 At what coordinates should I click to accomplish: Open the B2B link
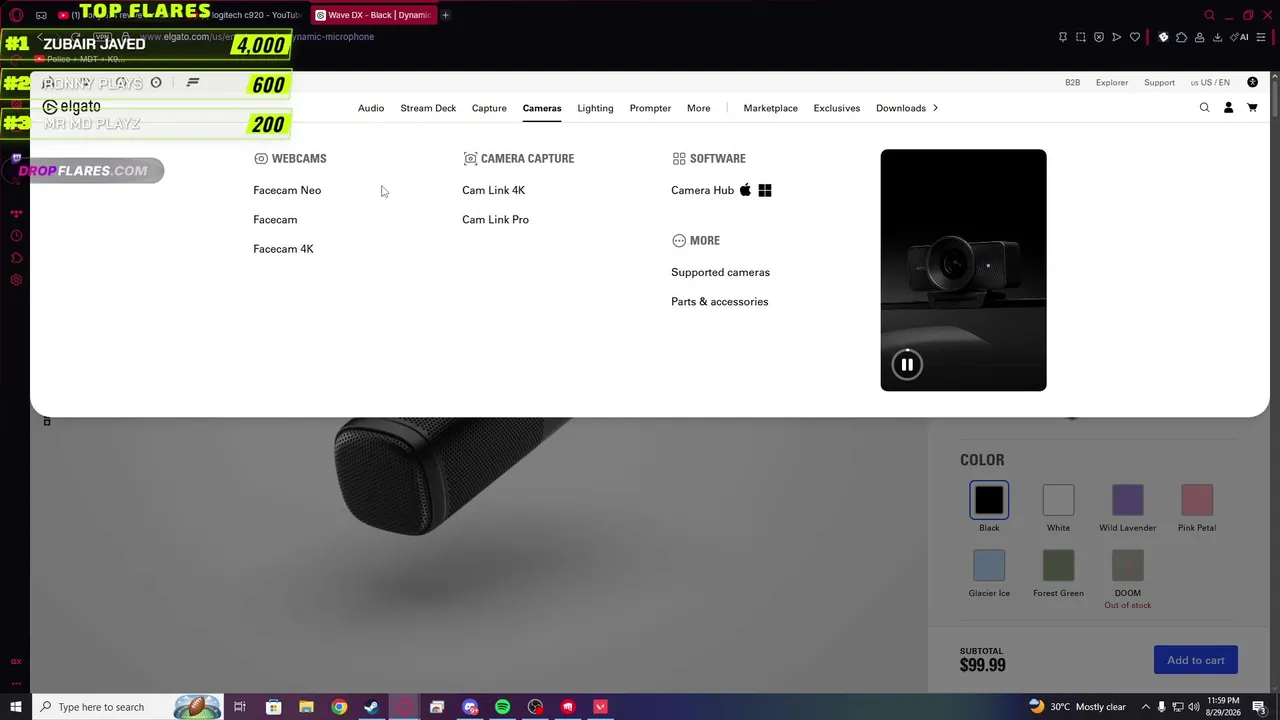[1072, 82]
